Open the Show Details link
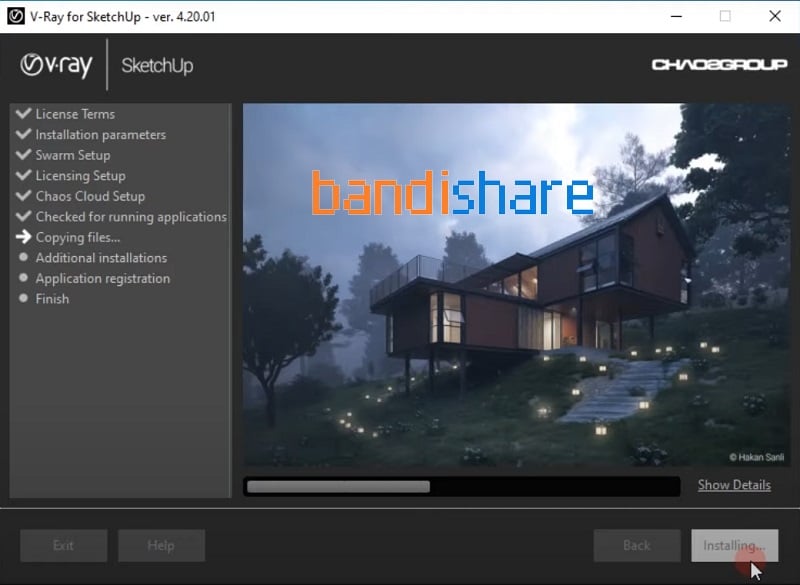 [x=734, y=485]
